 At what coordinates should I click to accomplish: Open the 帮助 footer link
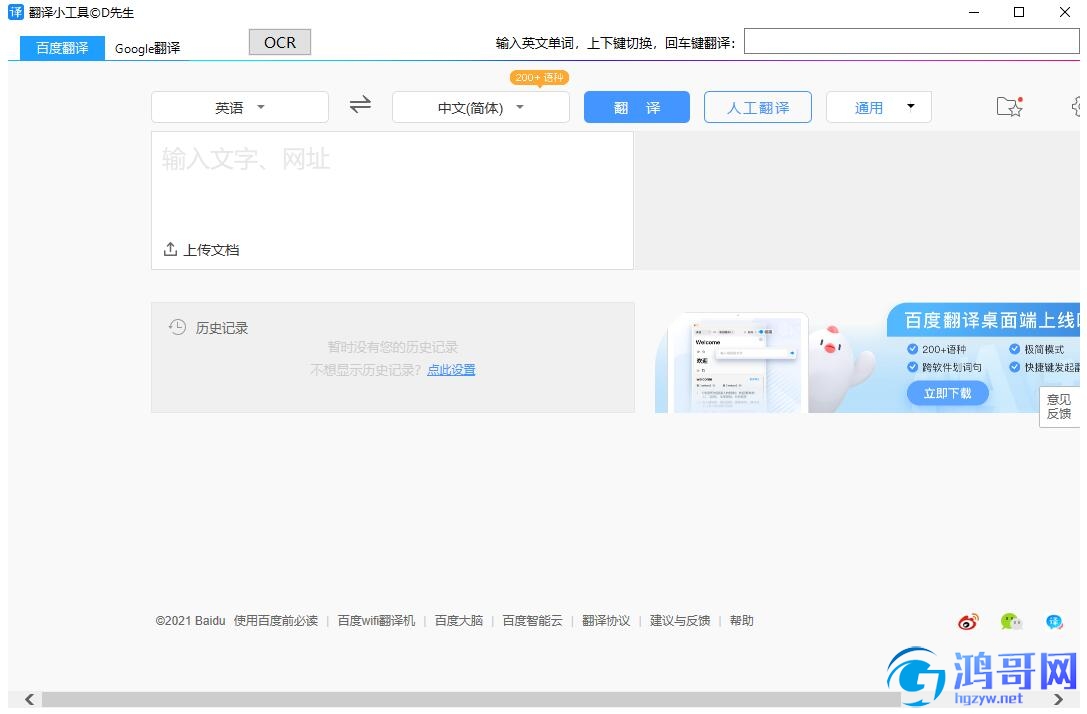click(x=742, y=621)
